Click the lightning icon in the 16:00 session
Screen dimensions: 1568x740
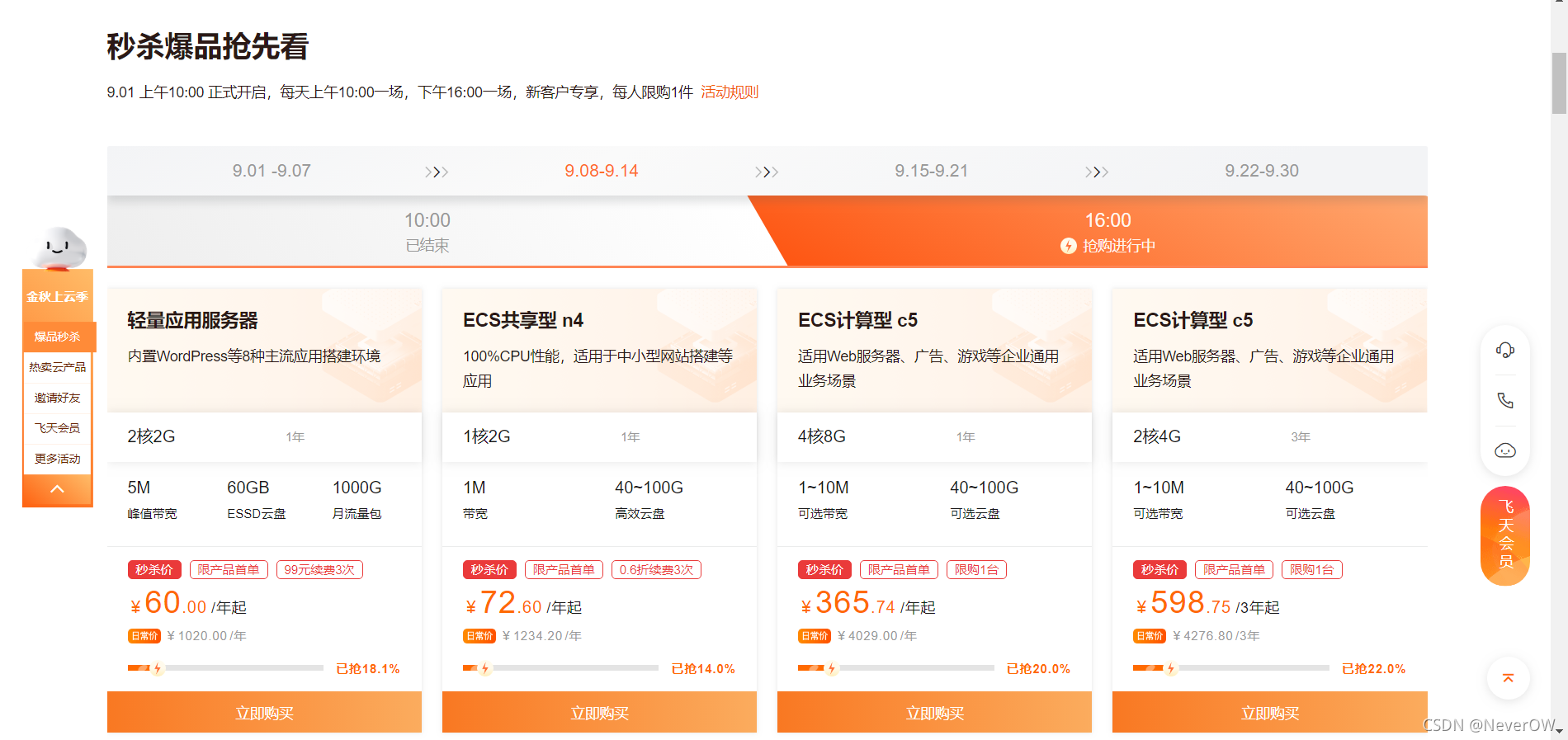click(x=1069, y=246)
